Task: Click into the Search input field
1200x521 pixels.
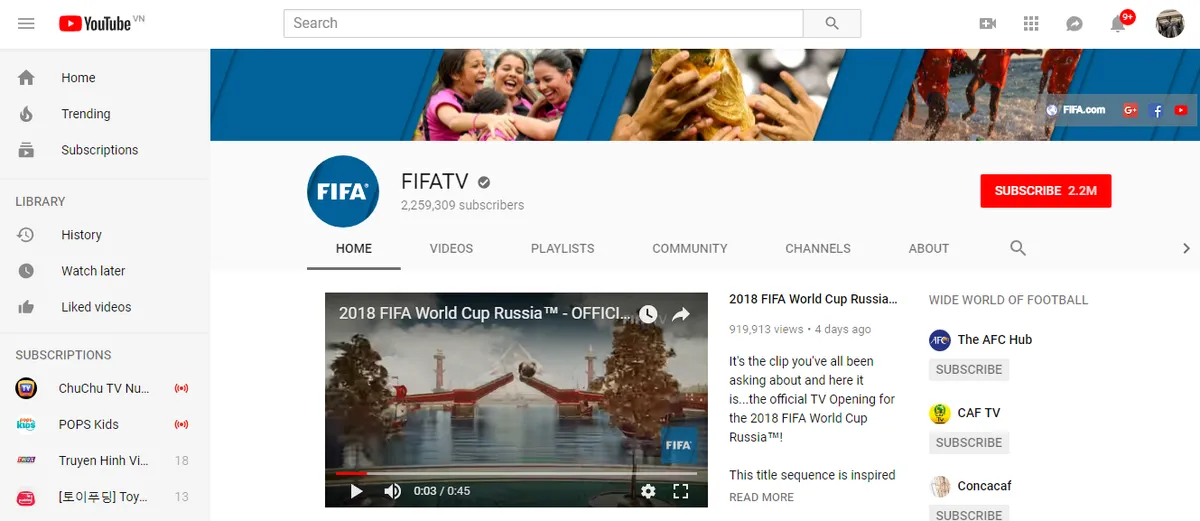Action: tap(543, 23)
